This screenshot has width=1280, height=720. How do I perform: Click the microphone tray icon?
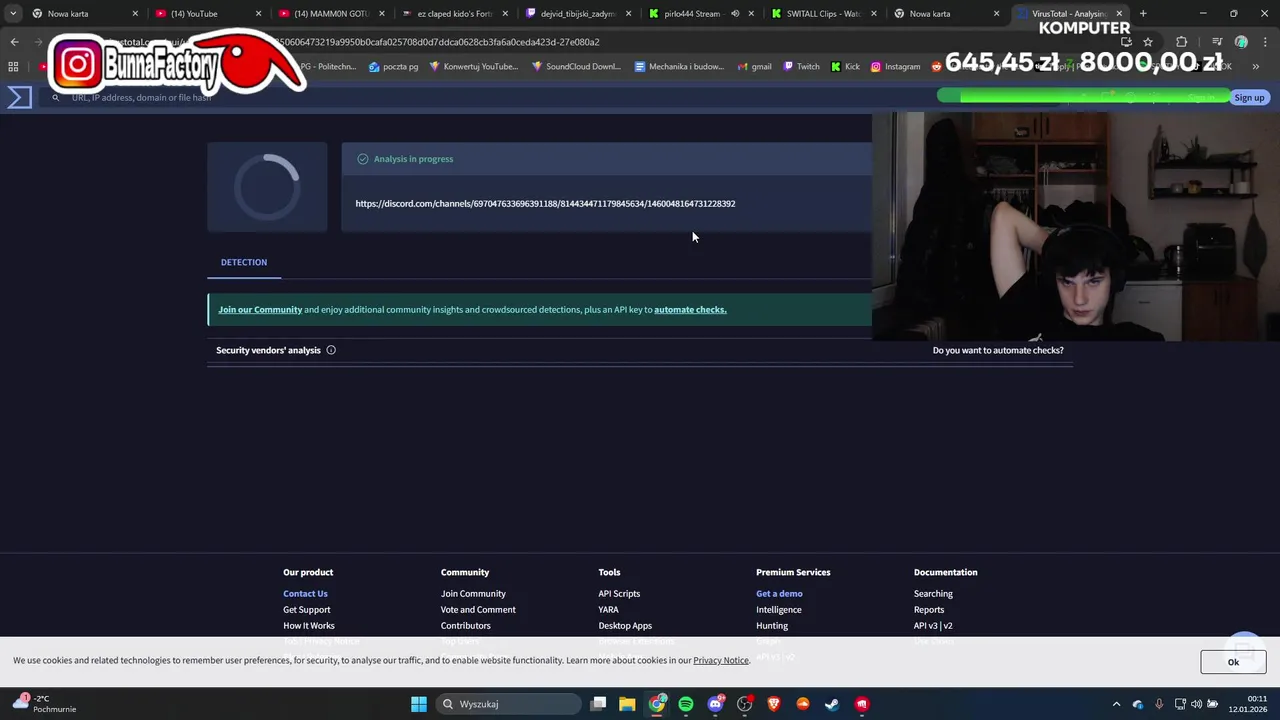click(1159, 704)
